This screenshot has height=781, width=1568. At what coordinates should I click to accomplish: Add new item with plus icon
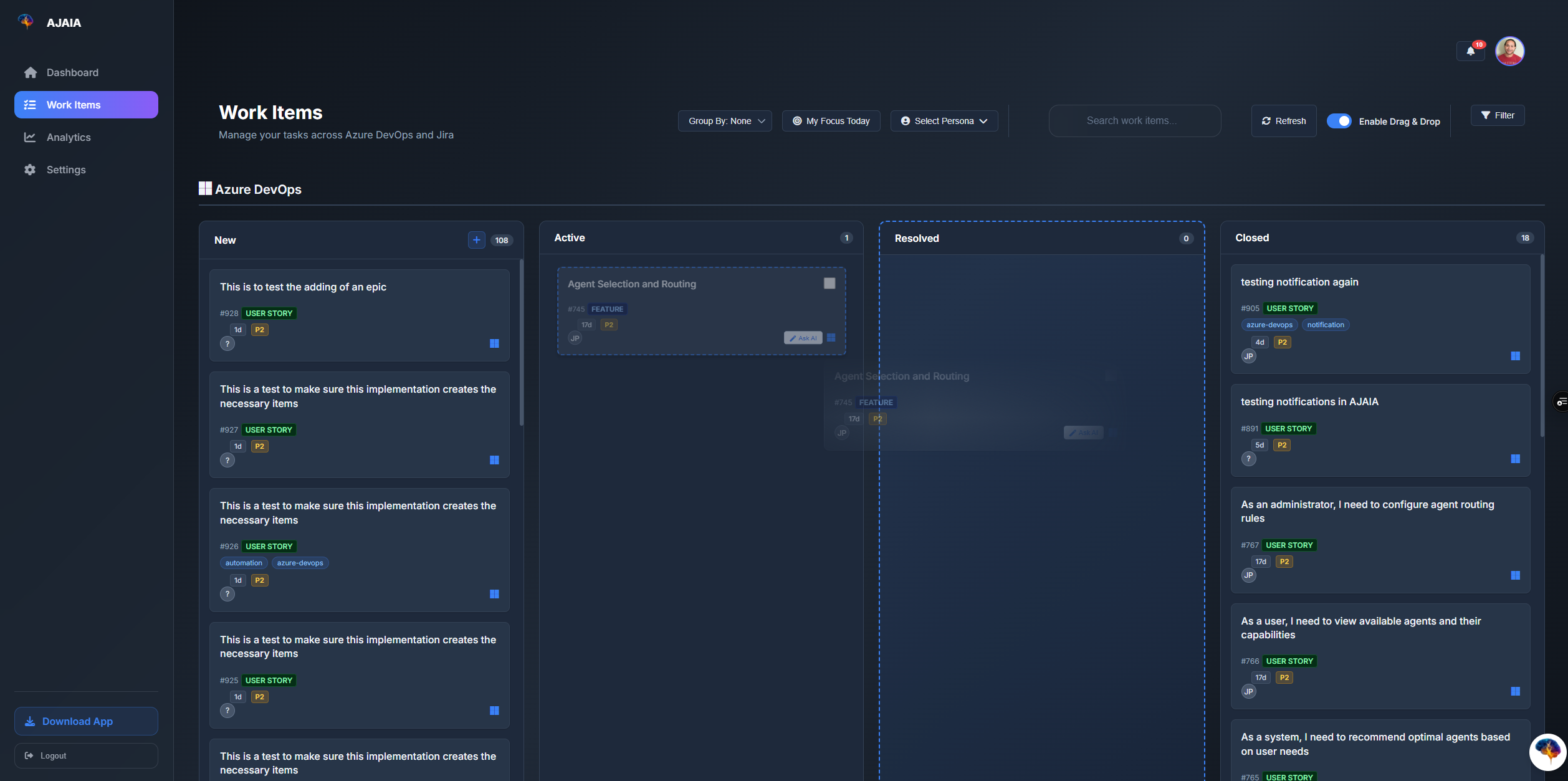coord(476,240)
